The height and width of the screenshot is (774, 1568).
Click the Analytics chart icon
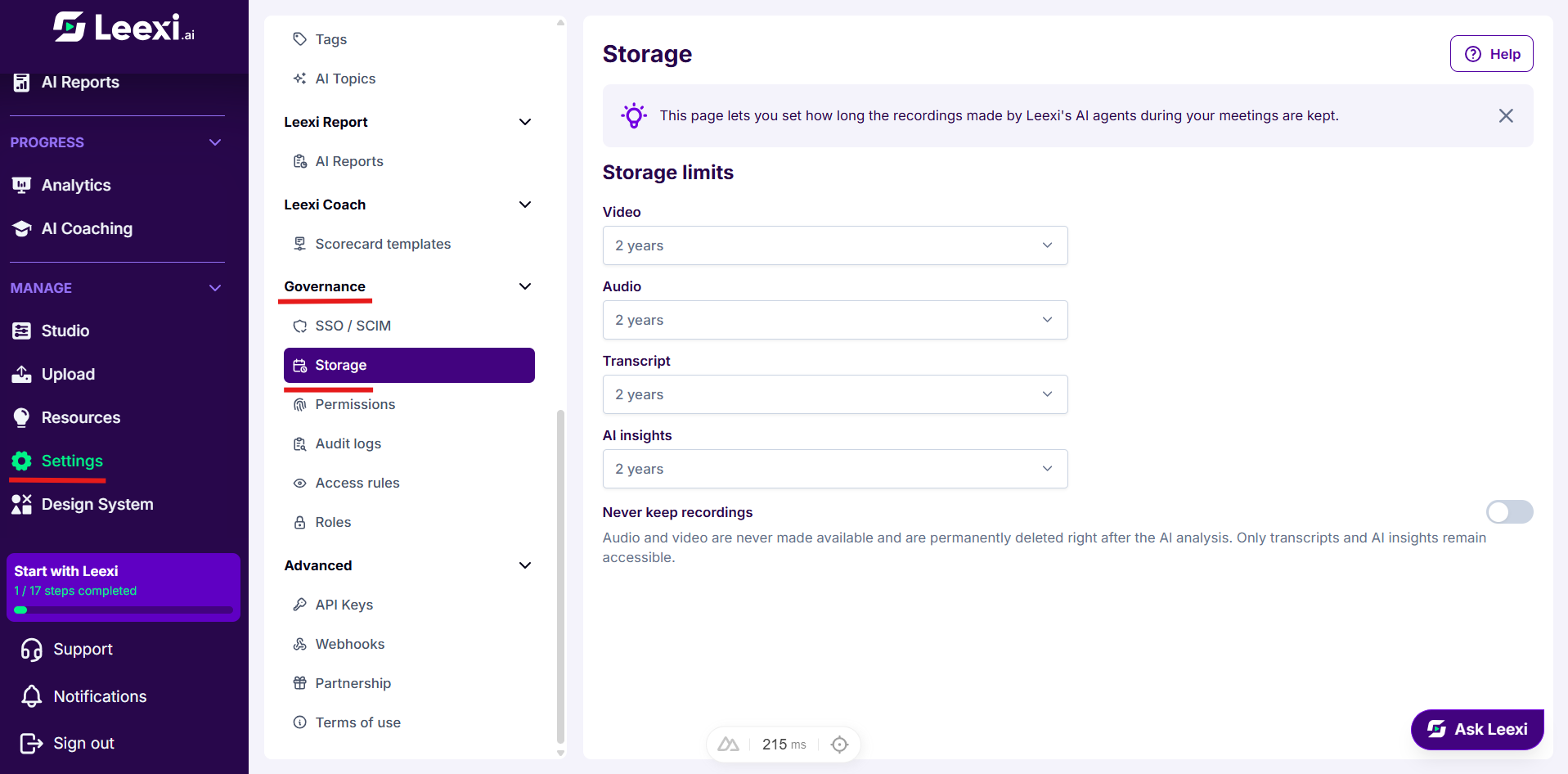[x=22, y=185]
